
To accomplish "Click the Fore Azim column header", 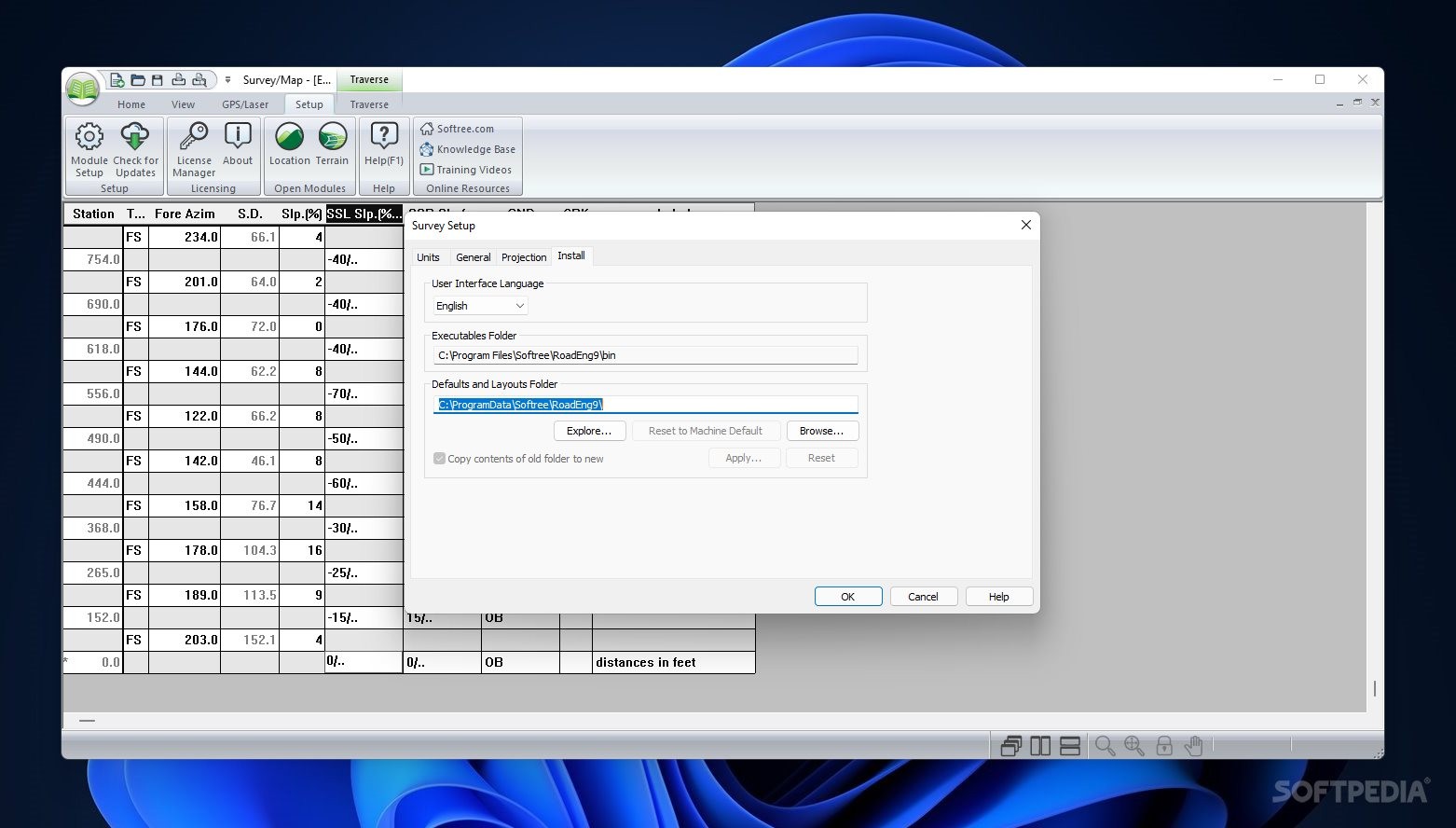I will point(185,214).
